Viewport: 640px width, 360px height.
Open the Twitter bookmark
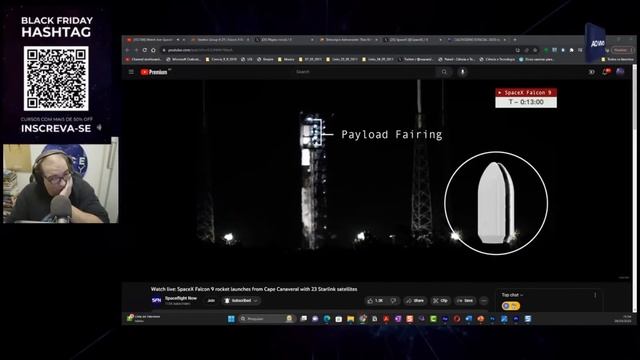tap(416, 59)
